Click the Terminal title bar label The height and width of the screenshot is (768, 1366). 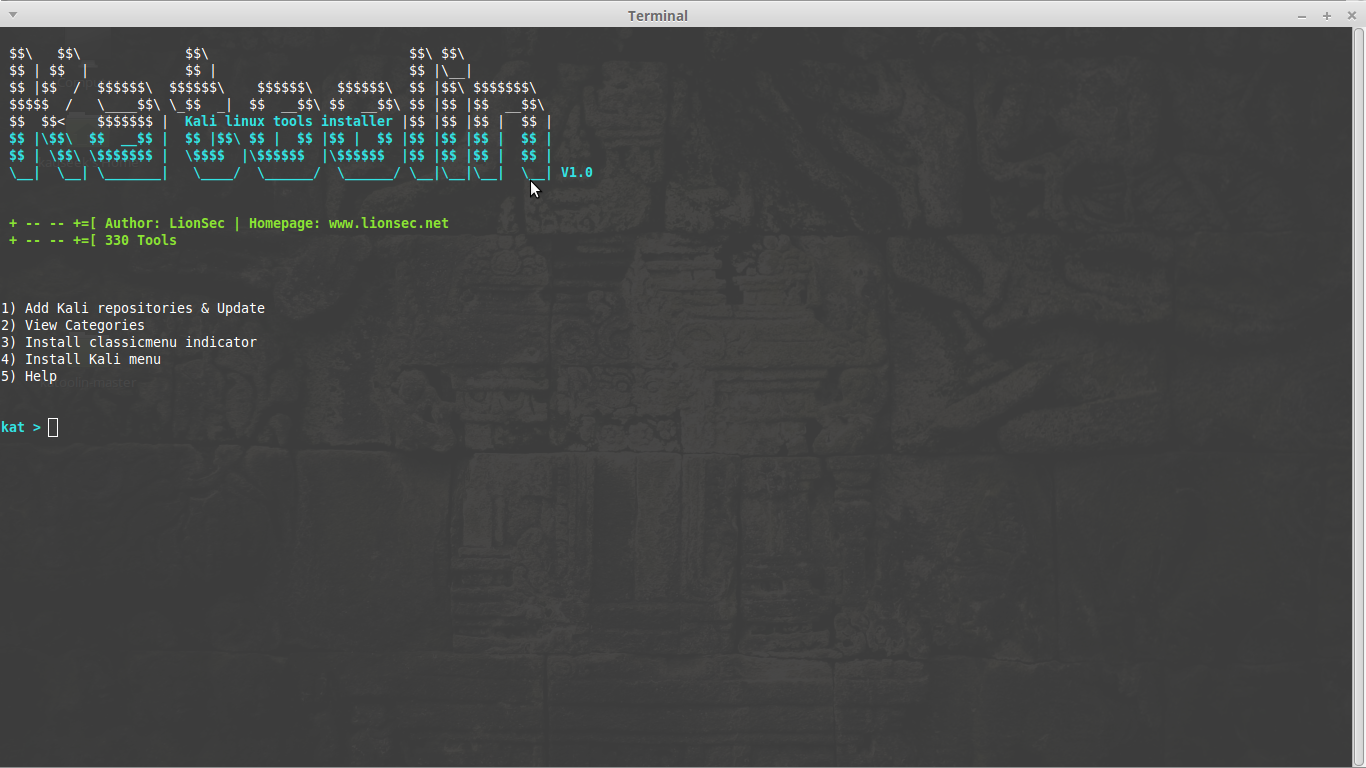(657, 15)
